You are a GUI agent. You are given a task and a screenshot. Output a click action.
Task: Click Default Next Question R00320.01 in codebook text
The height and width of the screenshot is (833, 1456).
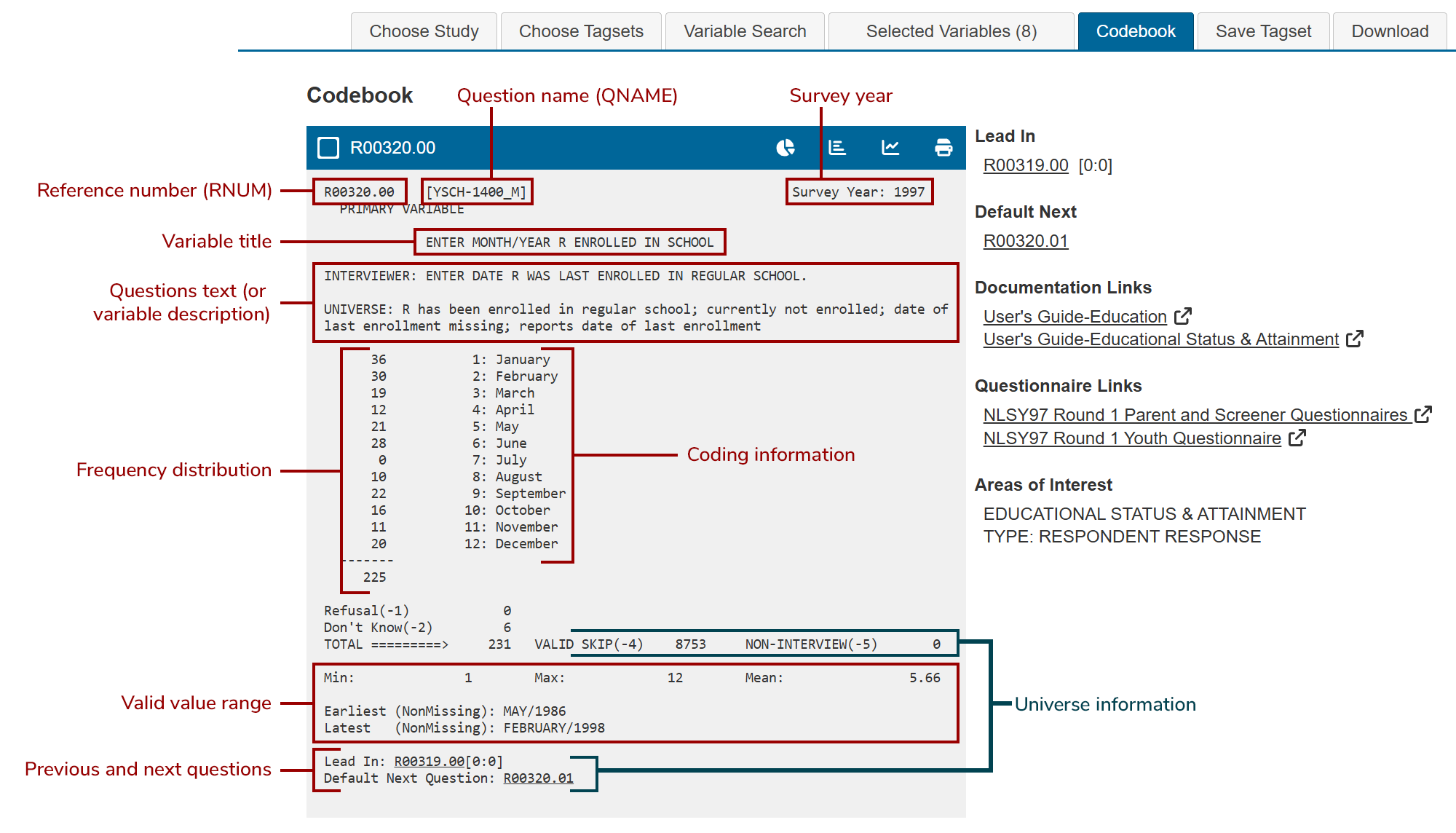[x=538, y=778]
